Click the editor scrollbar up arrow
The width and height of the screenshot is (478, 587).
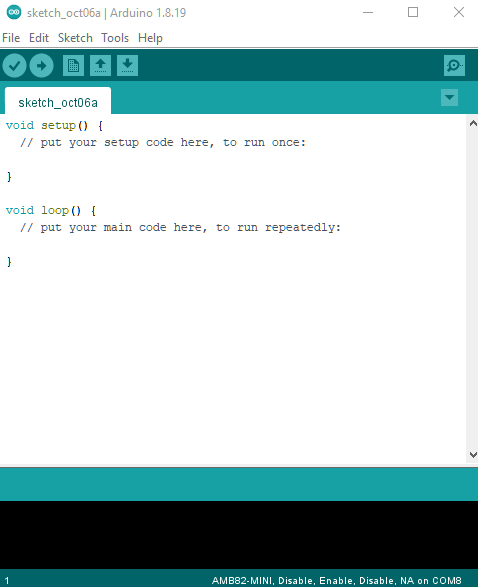[x=473, y=123]
